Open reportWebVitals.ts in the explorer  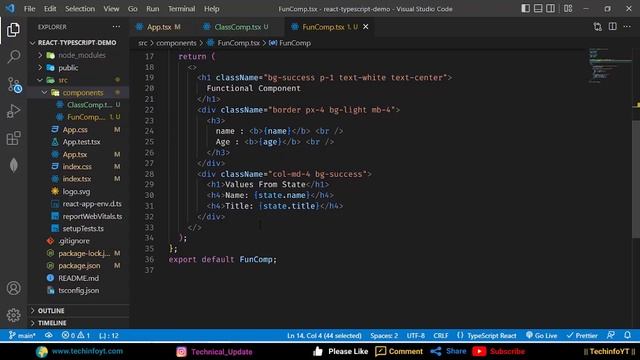(x=92, y=216)
